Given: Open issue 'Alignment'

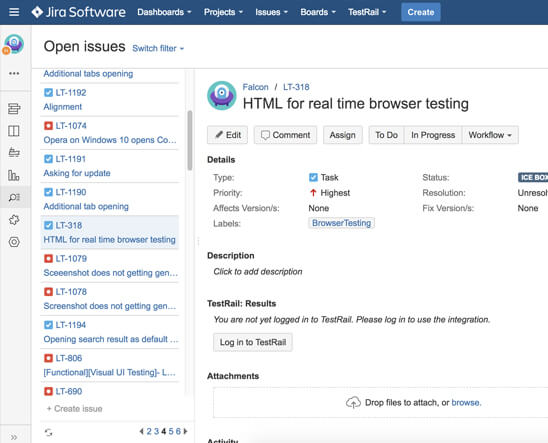Looking at the screenshot, I should 63,107.
